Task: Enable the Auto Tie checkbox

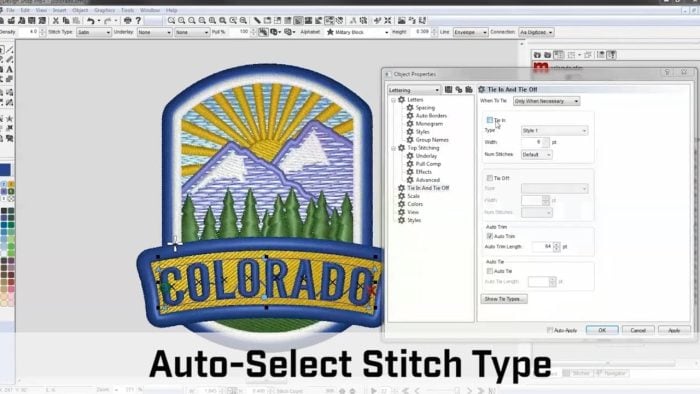Action: [x=490, y=271]
